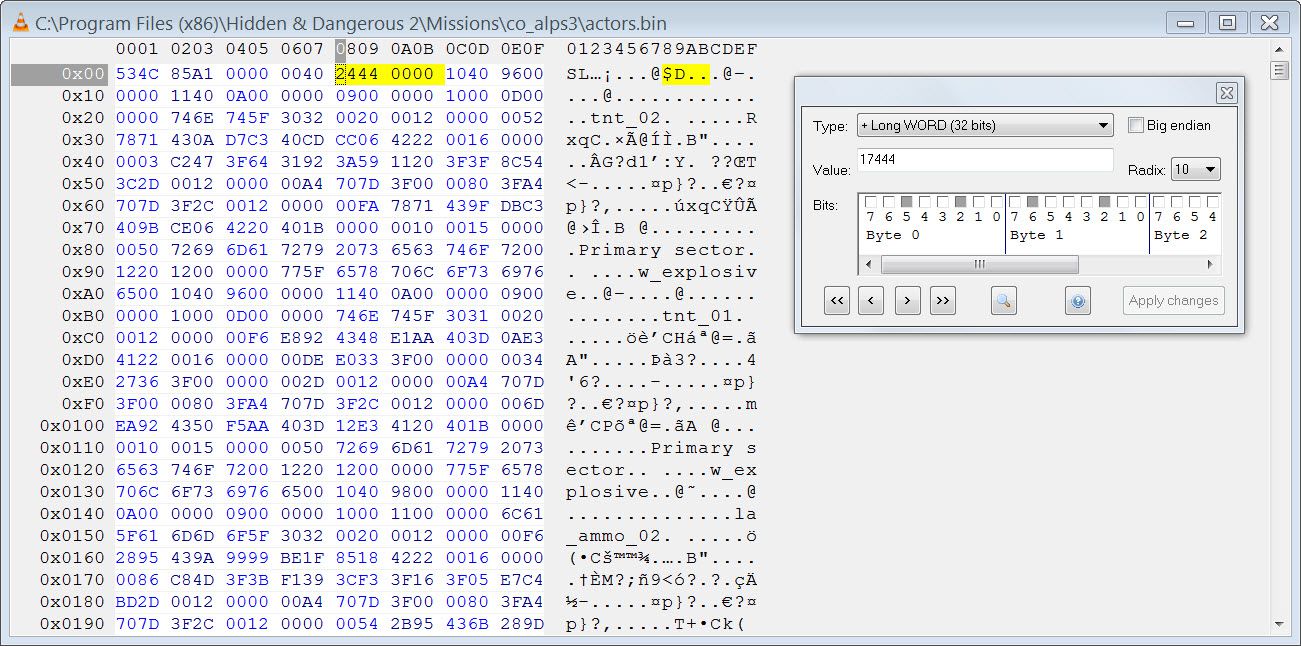Viewport: 1301px width, 646px height.
Task: Open the Type dropdown Long WORD
Action: point(985,125)
